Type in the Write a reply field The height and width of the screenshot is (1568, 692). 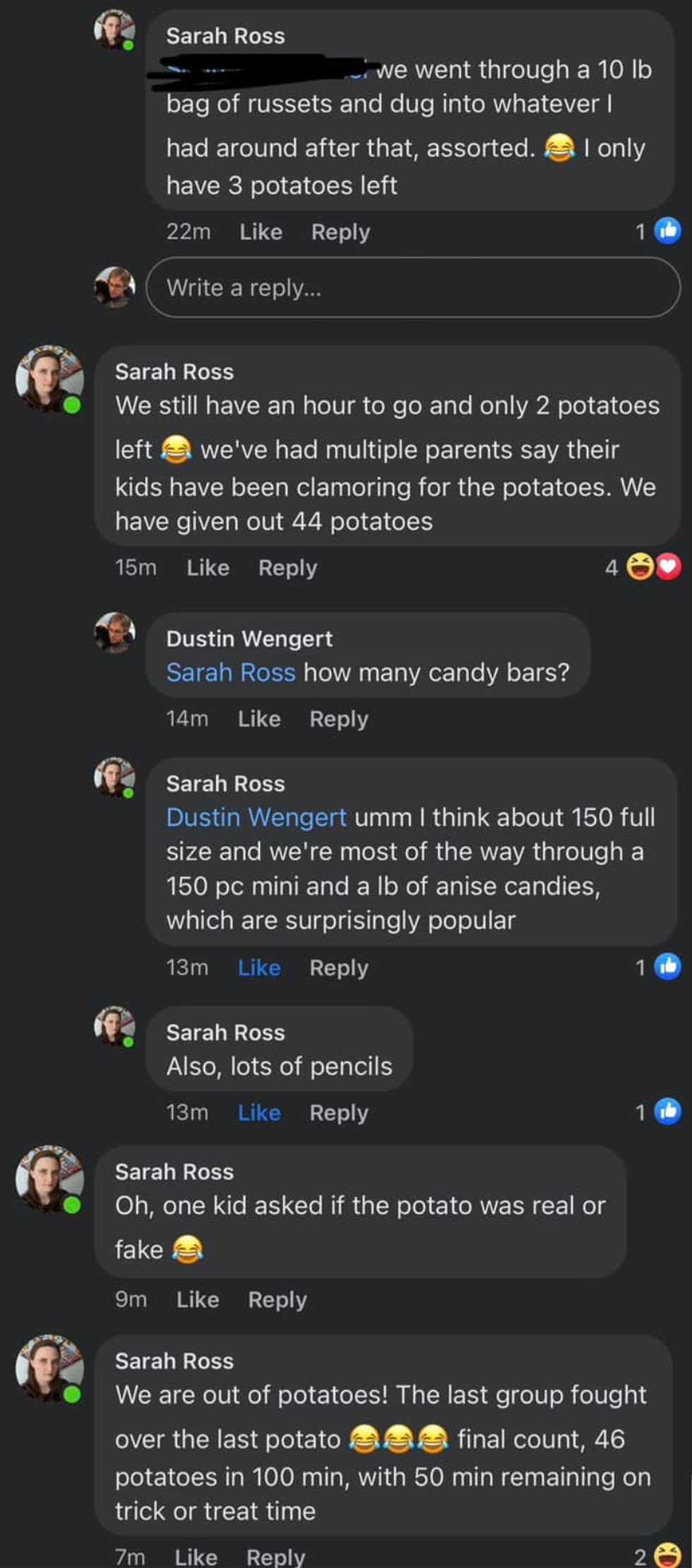pyautogui.click(x=413, y=287)
